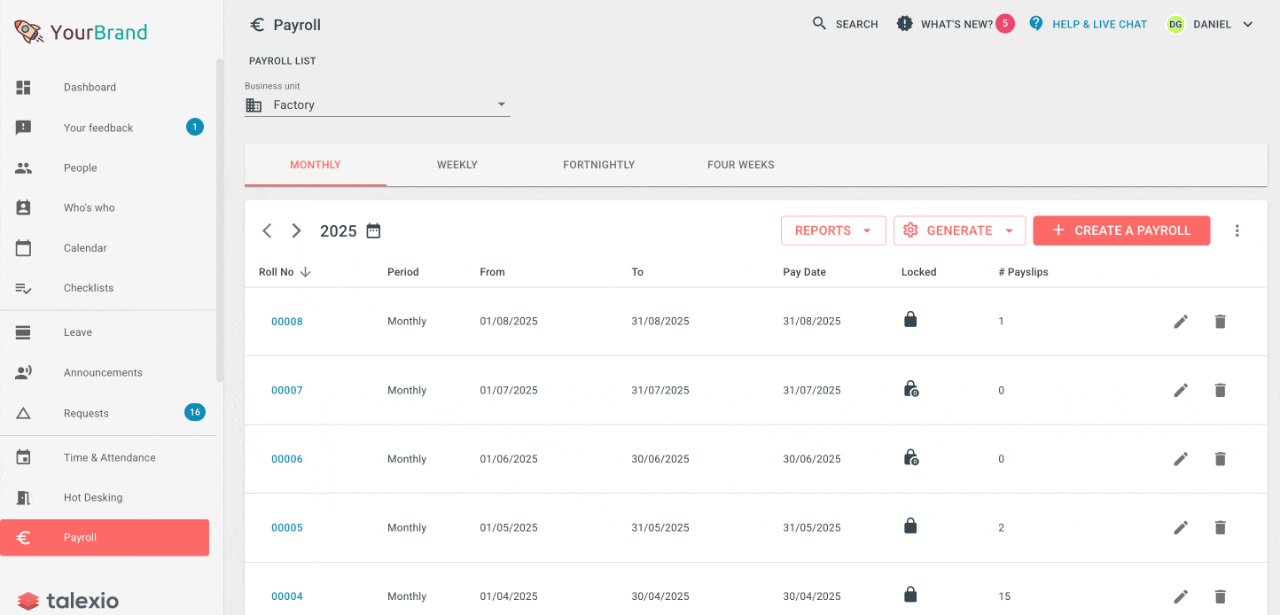Click the Pay Date column header
This screenshot has width=1280, height=615.
click(804, 272)
